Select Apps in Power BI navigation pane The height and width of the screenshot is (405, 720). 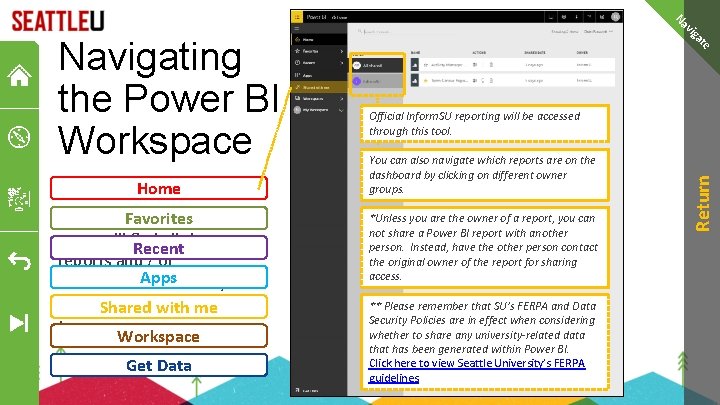(x=319, y=75)
